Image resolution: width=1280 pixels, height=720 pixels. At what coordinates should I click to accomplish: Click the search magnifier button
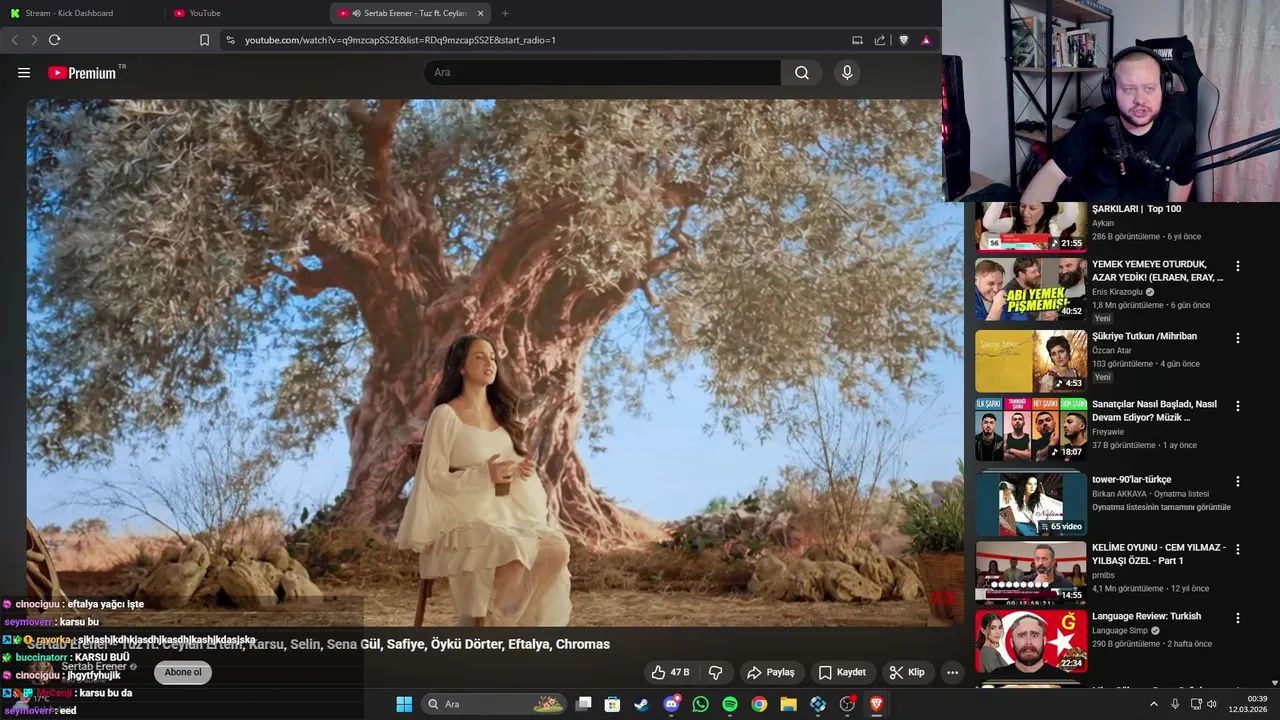coord(802,73)
